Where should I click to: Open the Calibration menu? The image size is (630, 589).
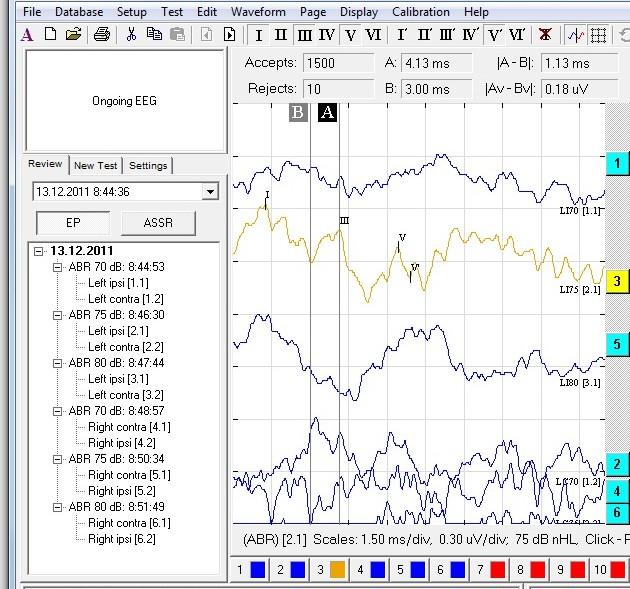tap(421, 12)
